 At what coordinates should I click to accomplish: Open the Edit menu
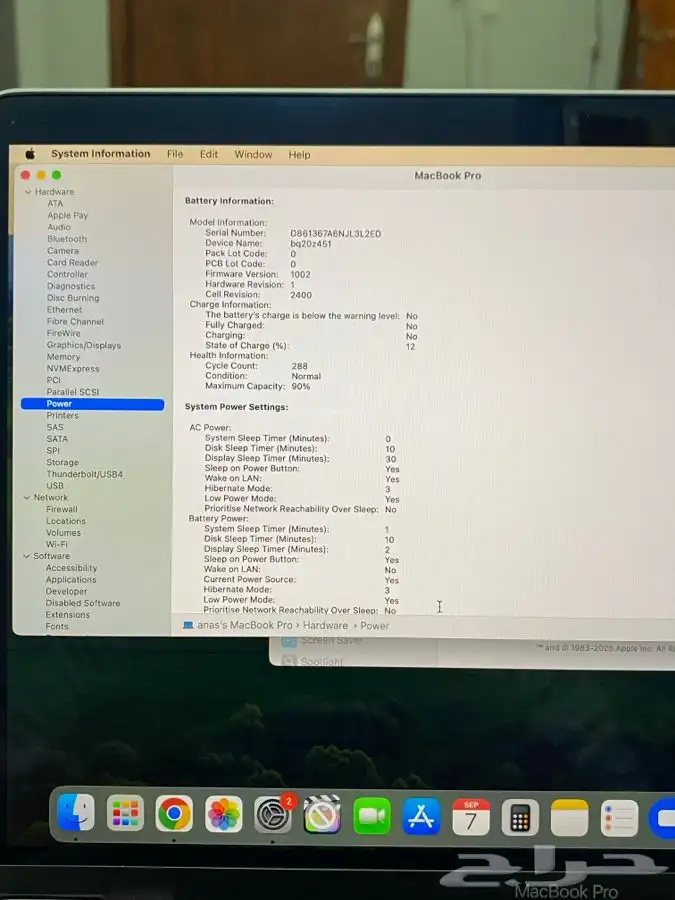(209, 154)
